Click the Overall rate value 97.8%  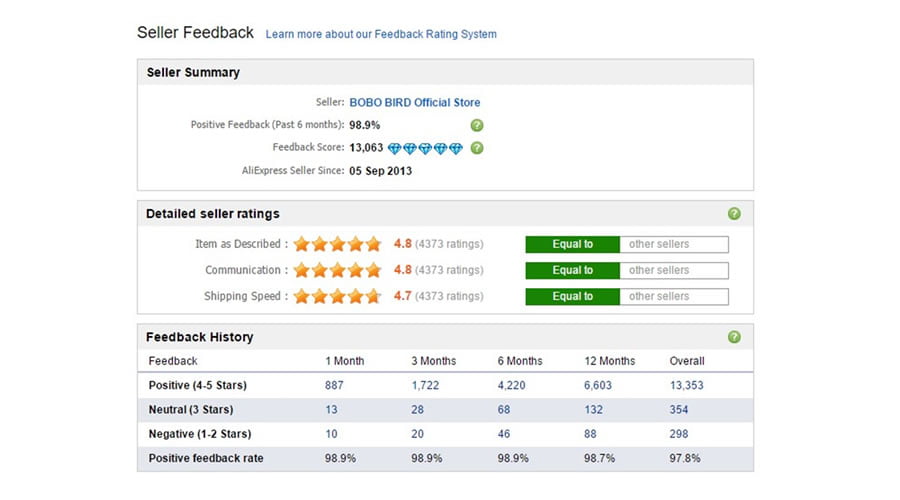685,458
